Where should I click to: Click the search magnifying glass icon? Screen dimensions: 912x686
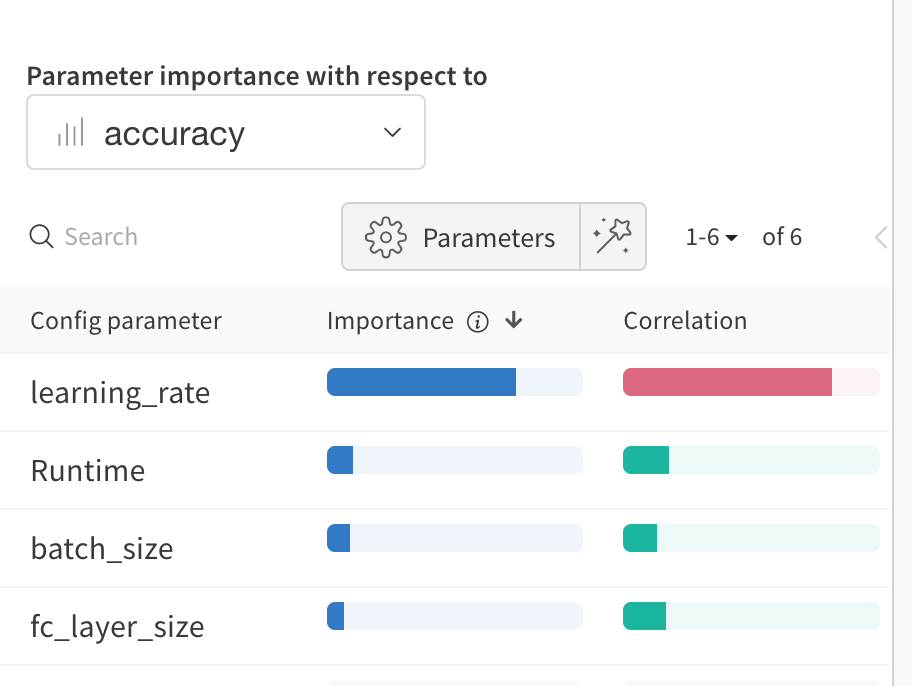(41, 237)
